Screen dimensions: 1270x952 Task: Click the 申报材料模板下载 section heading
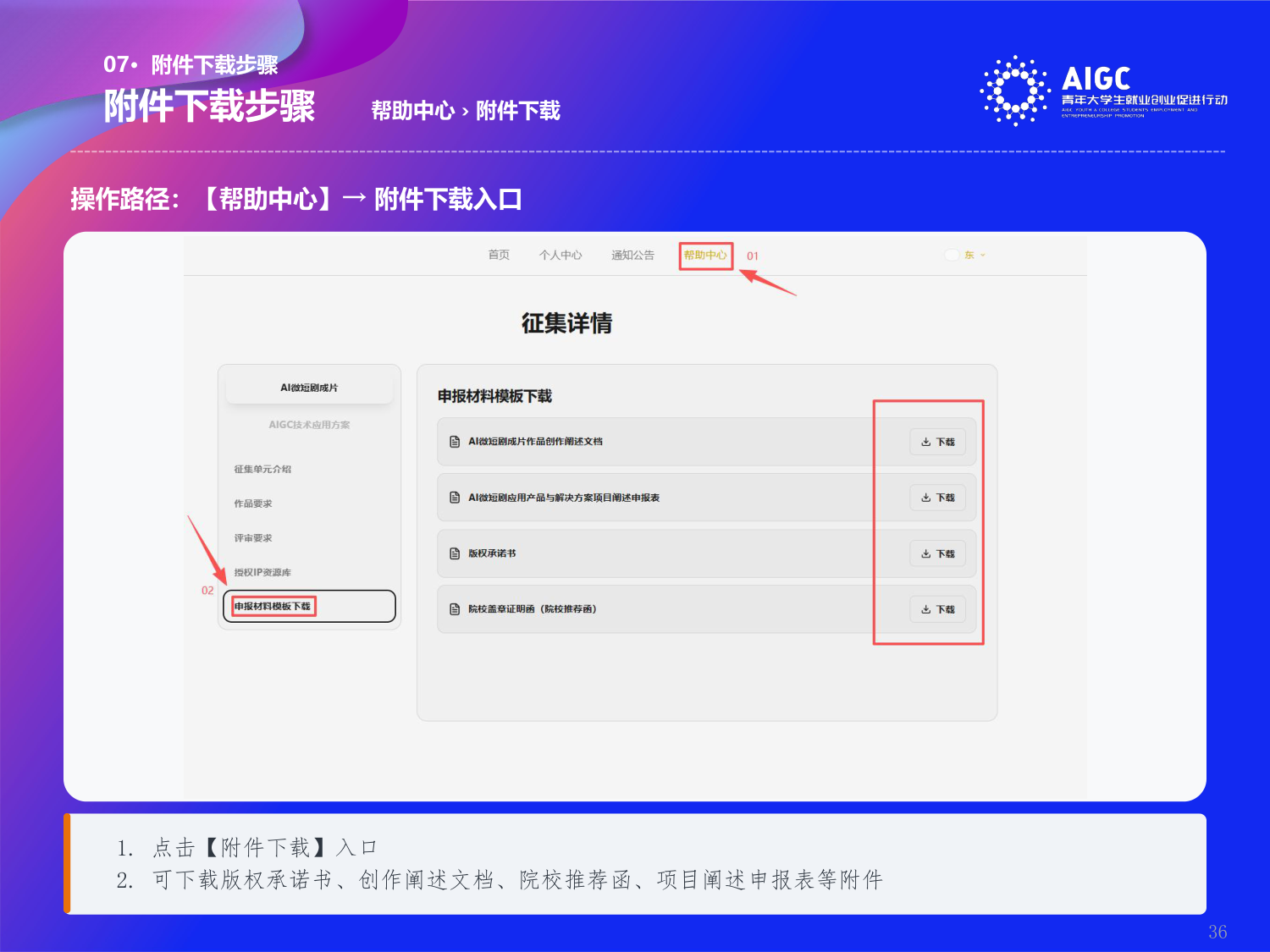coord(494,396)
